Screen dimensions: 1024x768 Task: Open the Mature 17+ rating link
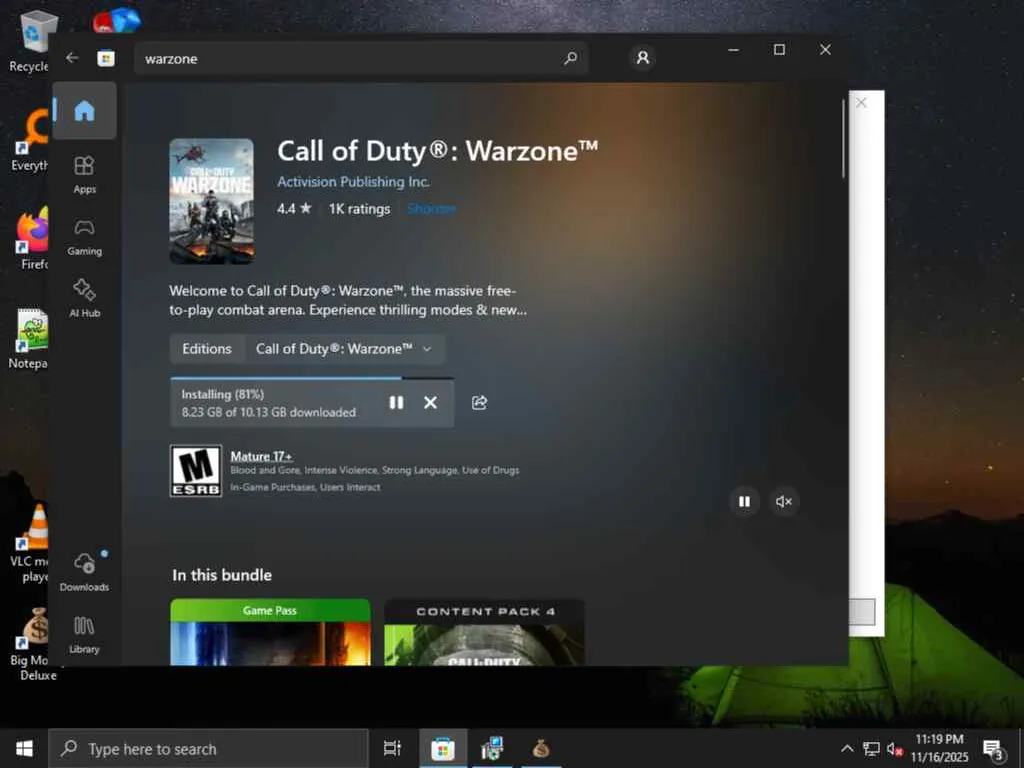pos(261,456)
